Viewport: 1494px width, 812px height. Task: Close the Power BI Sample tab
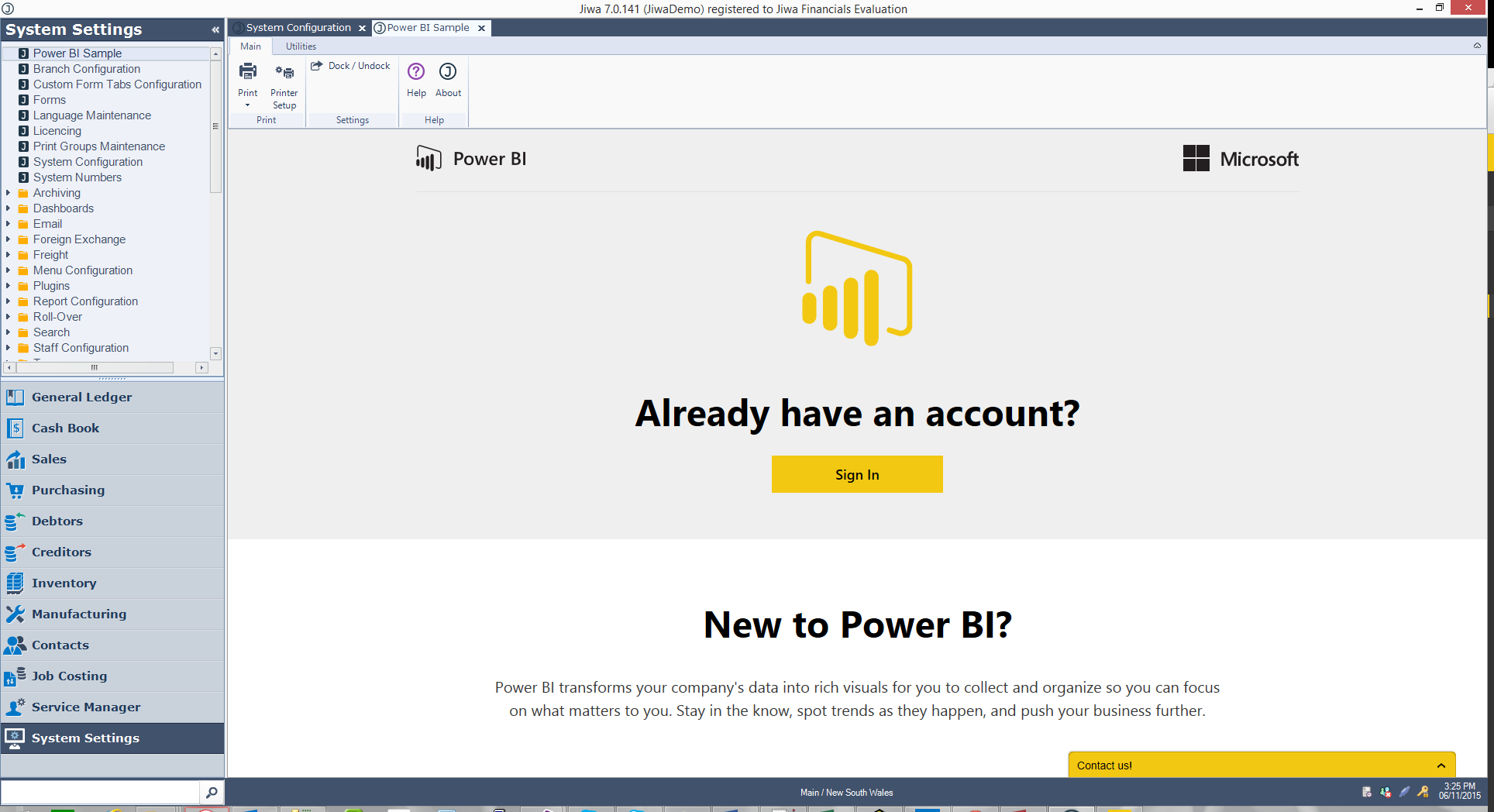pyautogui.click(x=481, y=28)
